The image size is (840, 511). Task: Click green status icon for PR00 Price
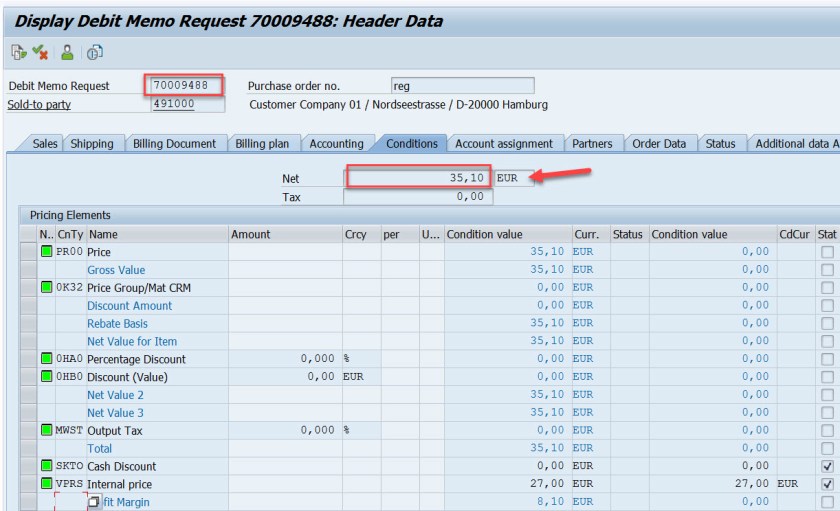(47, 251)
